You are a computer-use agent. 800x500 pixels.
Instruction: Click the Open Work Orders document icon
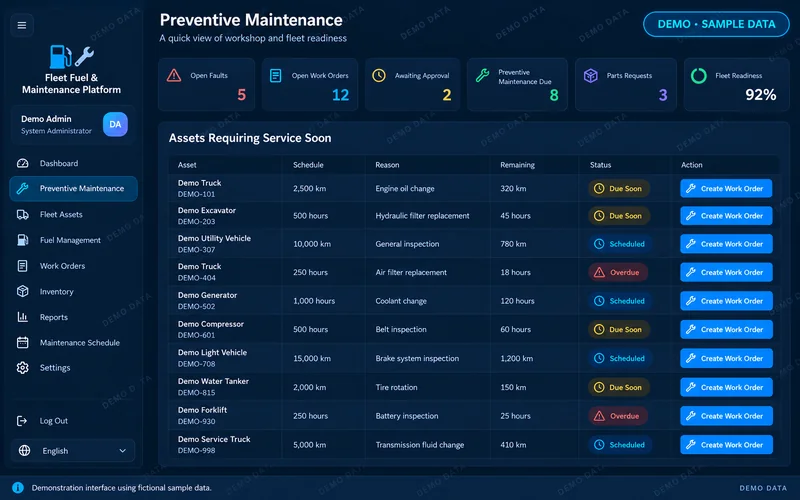pyautogui.click(x=276, y=76)
